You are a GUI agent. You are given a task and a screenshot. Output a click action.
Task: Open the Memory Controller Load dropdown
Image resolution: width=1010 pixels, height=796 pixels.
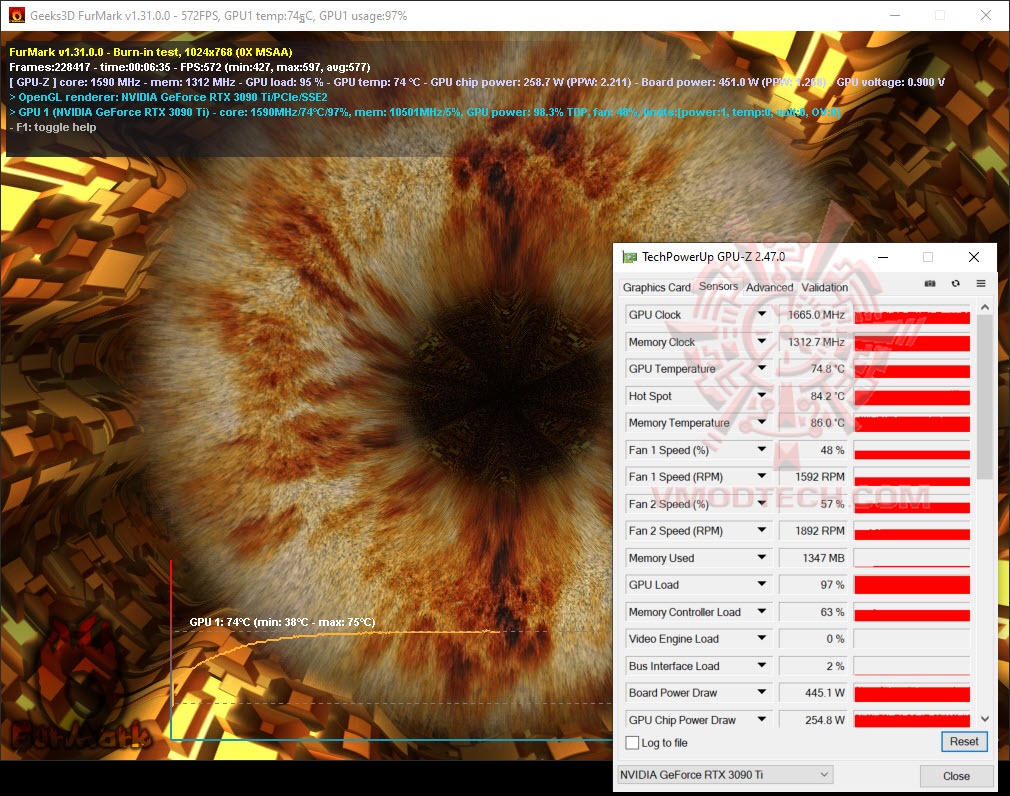[x=761, y=611]
